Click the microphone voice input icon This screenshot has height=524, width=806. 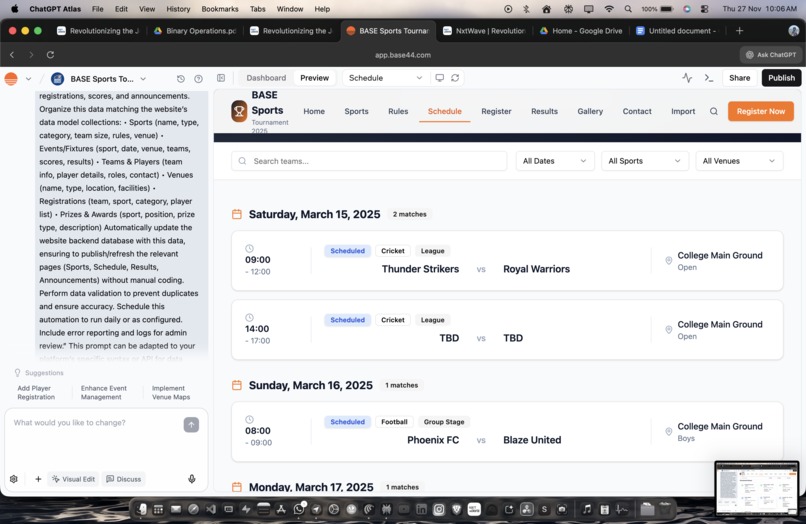coord(192,479)
